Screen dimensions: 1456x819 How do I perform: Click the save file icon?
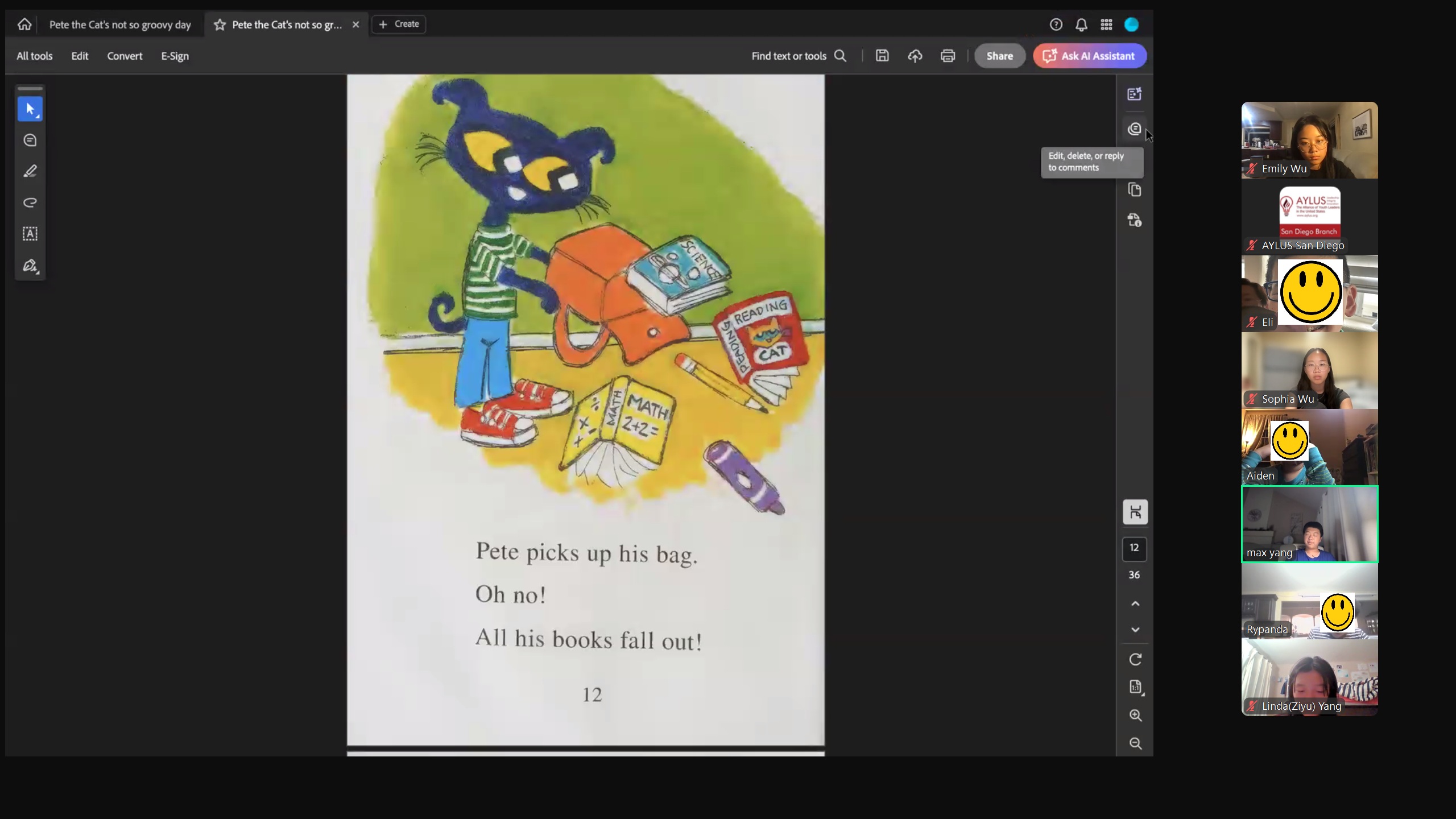pyautogui.click(x=882, y=56)
